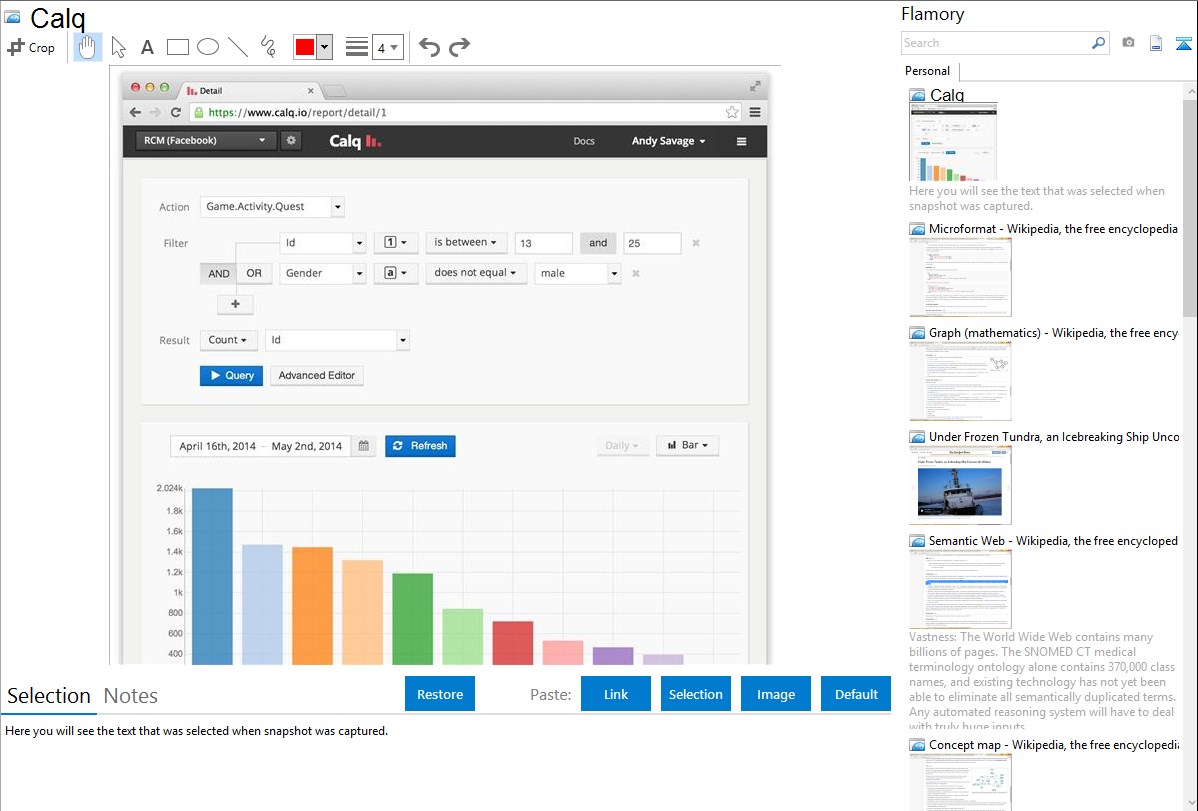Click the document page icon
Screen dimensions: 1198x811
point(1156,43)
